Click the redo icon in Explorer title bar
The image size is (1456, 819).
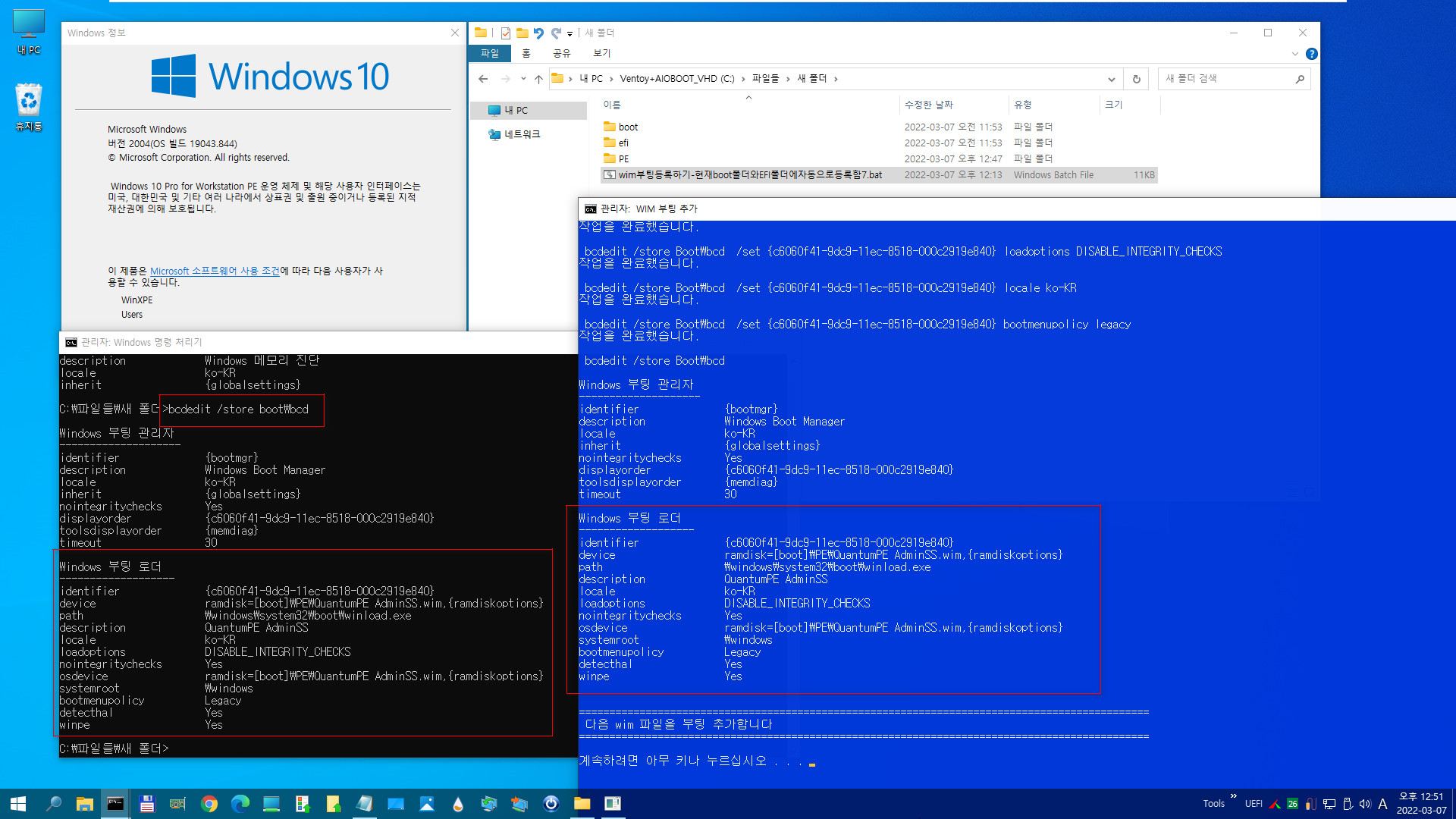click(x=556, y=33)
